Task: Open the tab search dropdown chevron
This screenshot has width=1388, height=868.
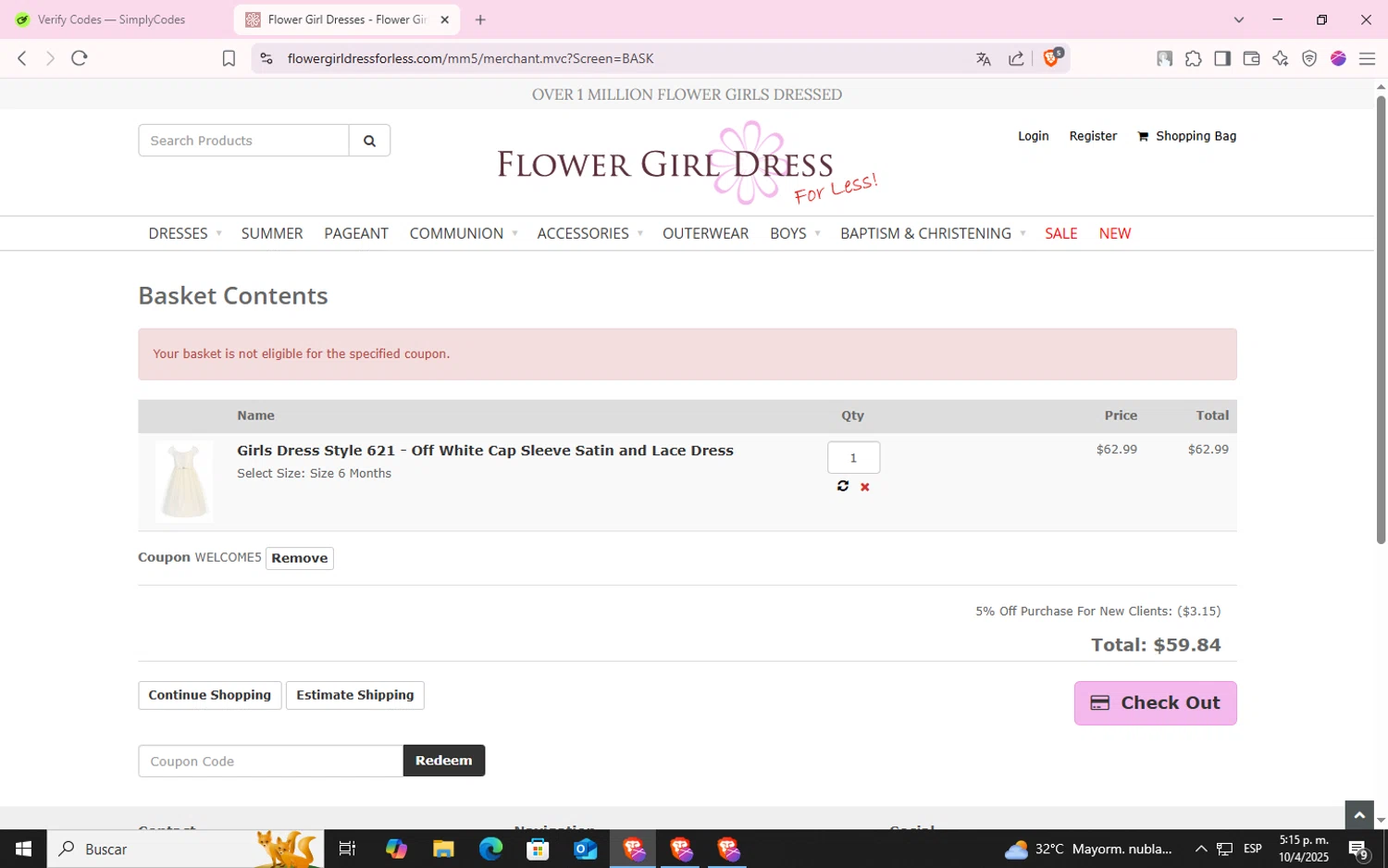Action: (x=1239, y=19)
